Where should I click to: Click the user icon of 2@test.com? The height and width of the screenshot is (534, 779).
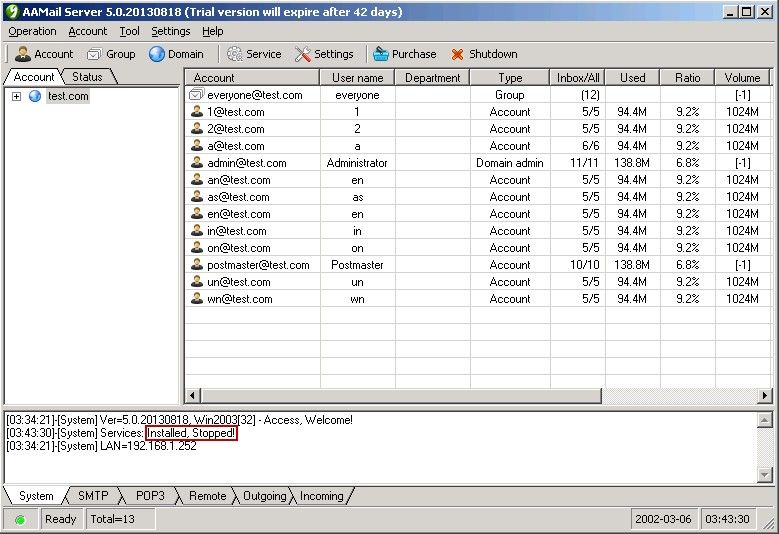197,128
